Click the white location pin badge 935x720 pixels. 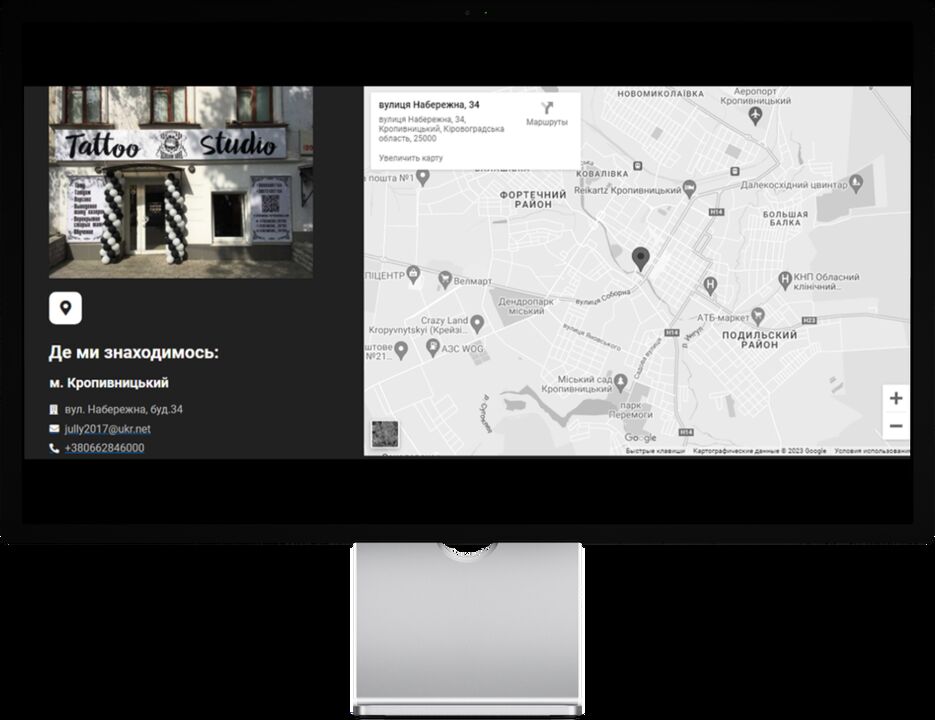click(x=66, y=308)
